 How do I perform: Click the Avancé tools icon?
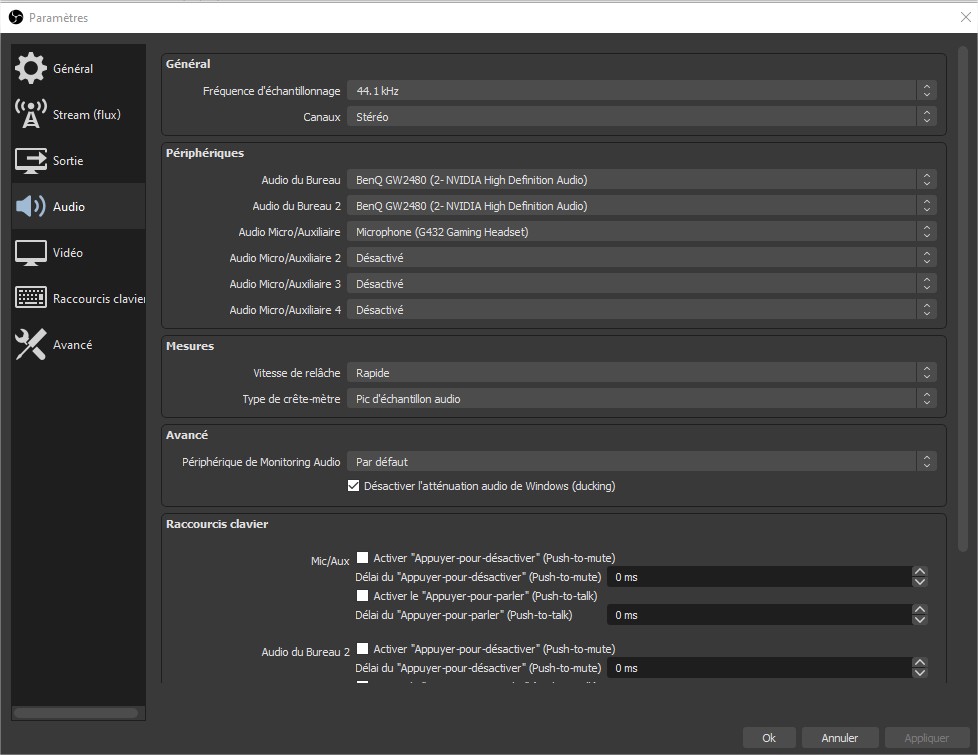coord(31,344)
